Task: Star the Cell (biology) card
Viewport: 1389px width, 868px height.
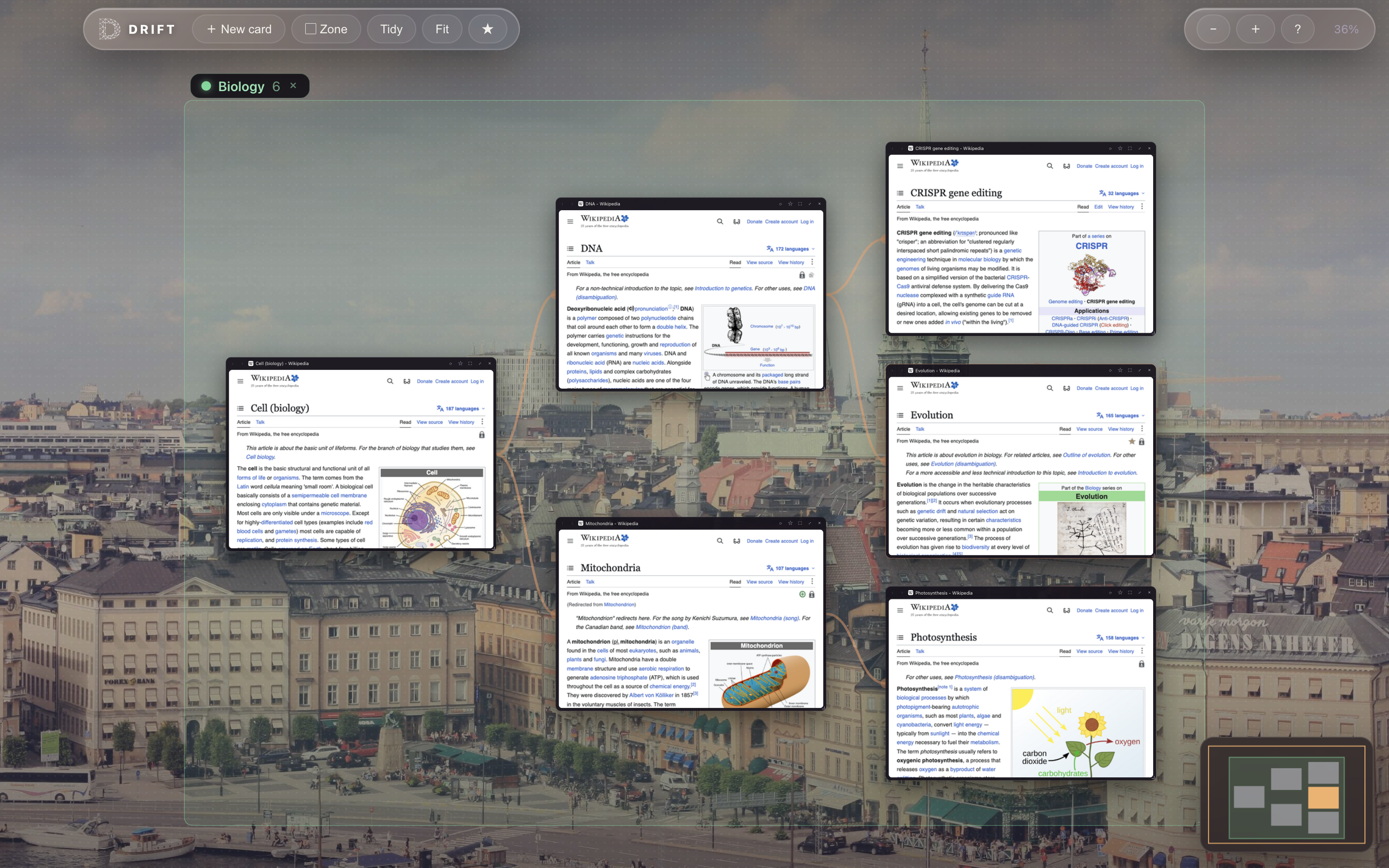Action: click(x=460, y=364)
